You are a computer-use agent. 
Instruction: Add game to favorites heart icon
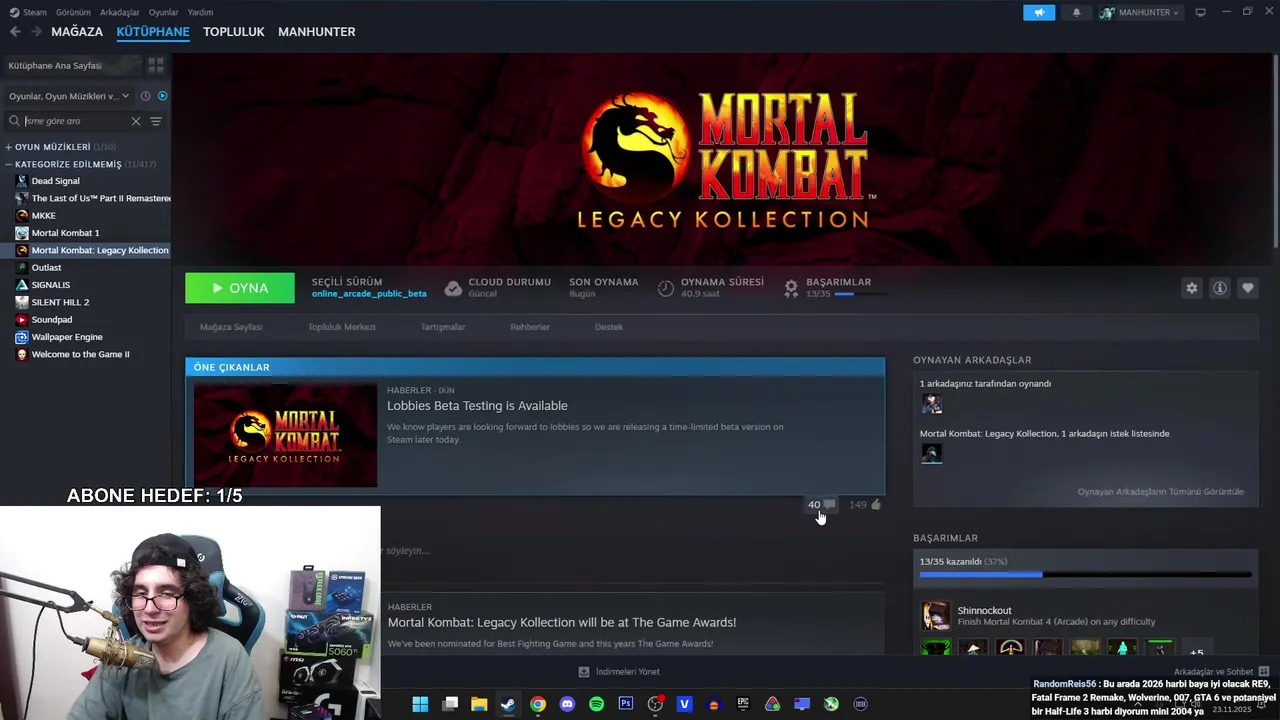pos(1247,288)
